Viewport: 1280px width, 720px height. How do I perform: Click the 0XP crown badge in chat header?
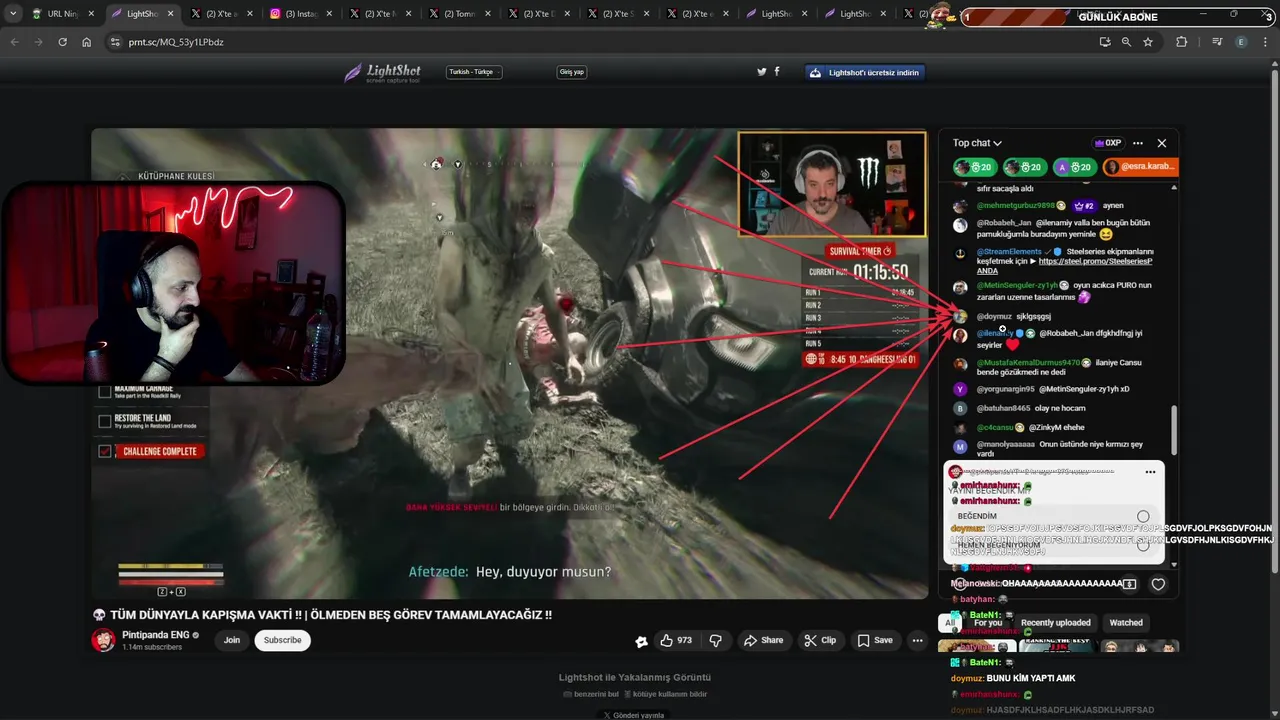point(1108,143)
